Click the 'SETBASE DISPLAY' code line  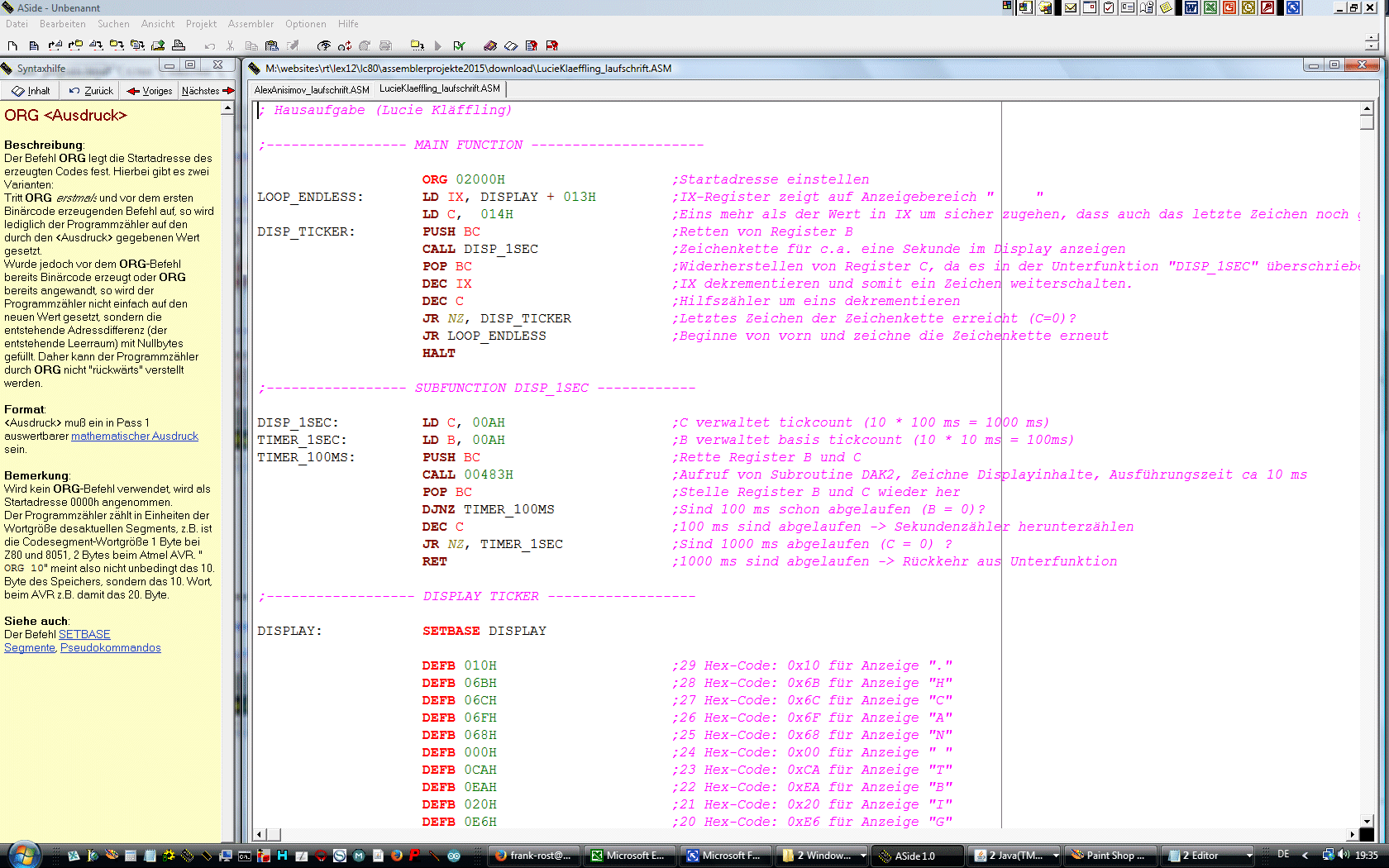click(484, 631)
